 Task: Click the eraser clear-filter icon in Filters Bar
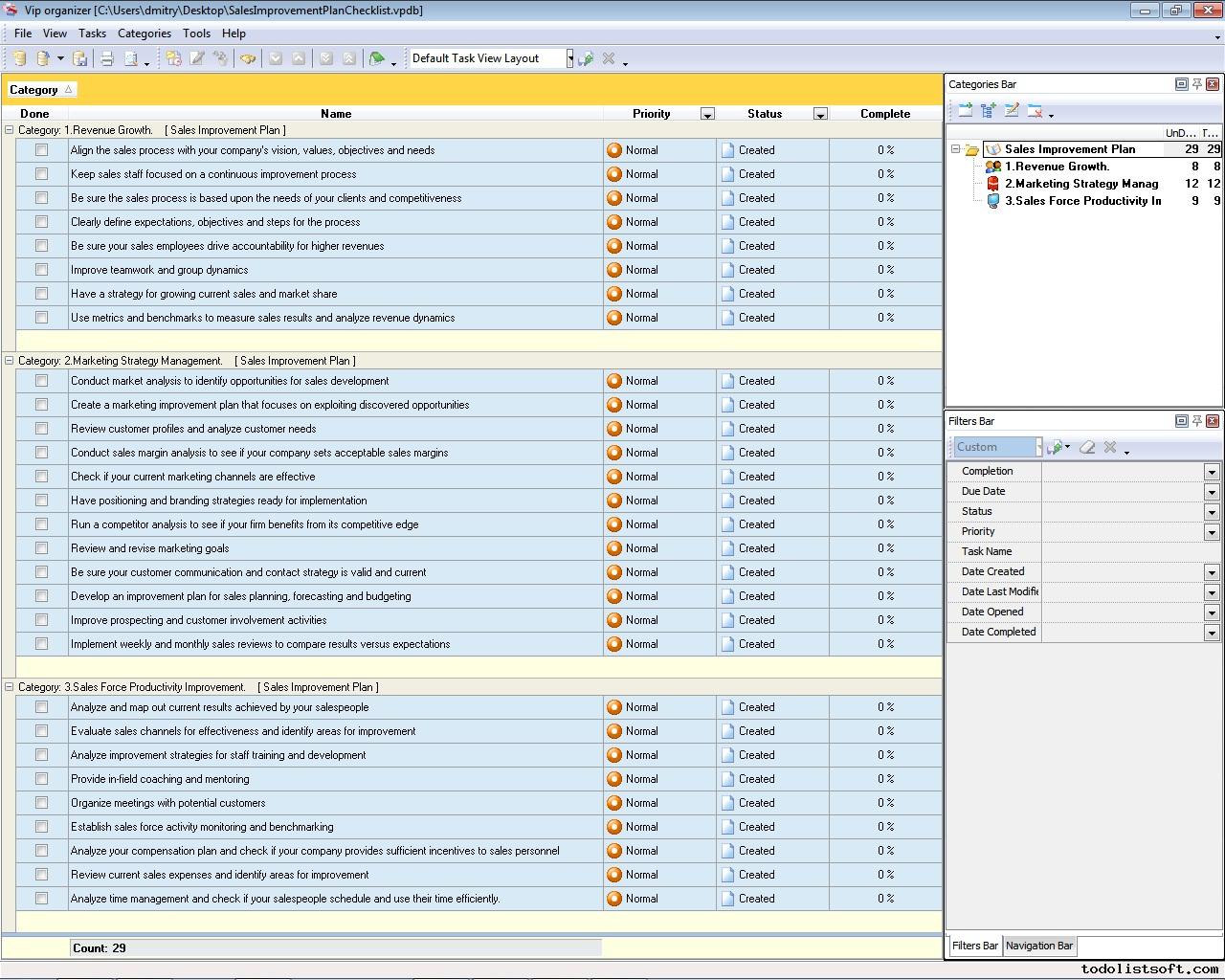click(1087, 447)
